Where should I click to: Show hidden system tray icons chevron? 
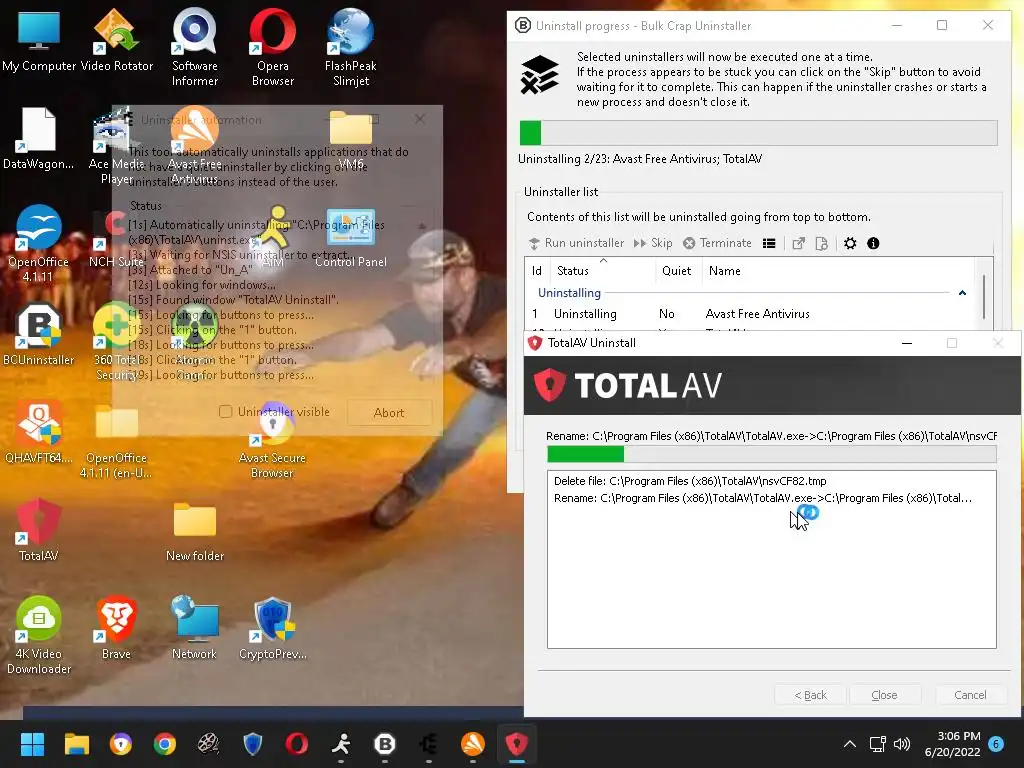point(850,744)
